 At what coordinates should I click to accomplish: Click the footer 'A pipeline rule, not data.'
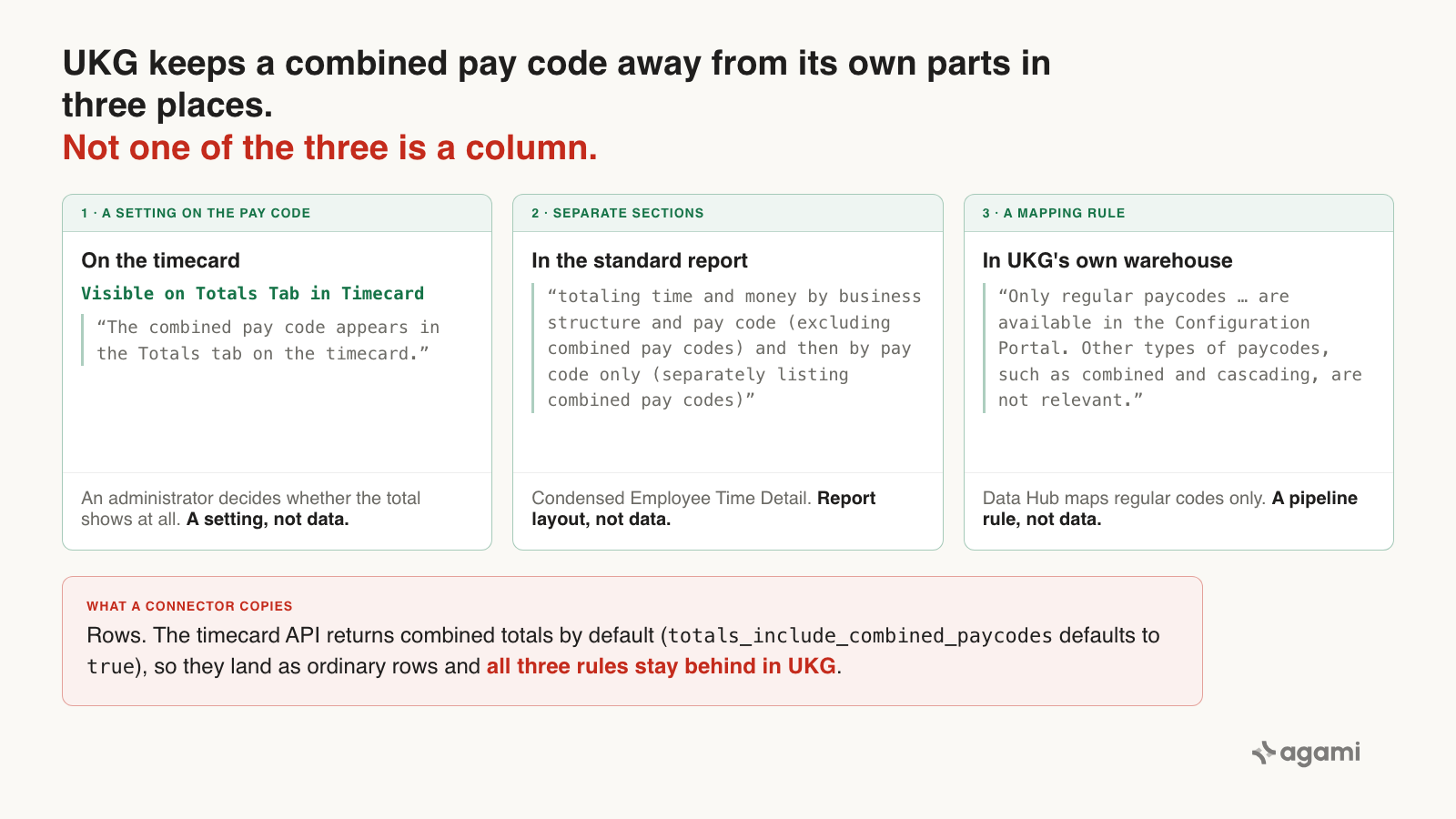(x=1169, y=509)
